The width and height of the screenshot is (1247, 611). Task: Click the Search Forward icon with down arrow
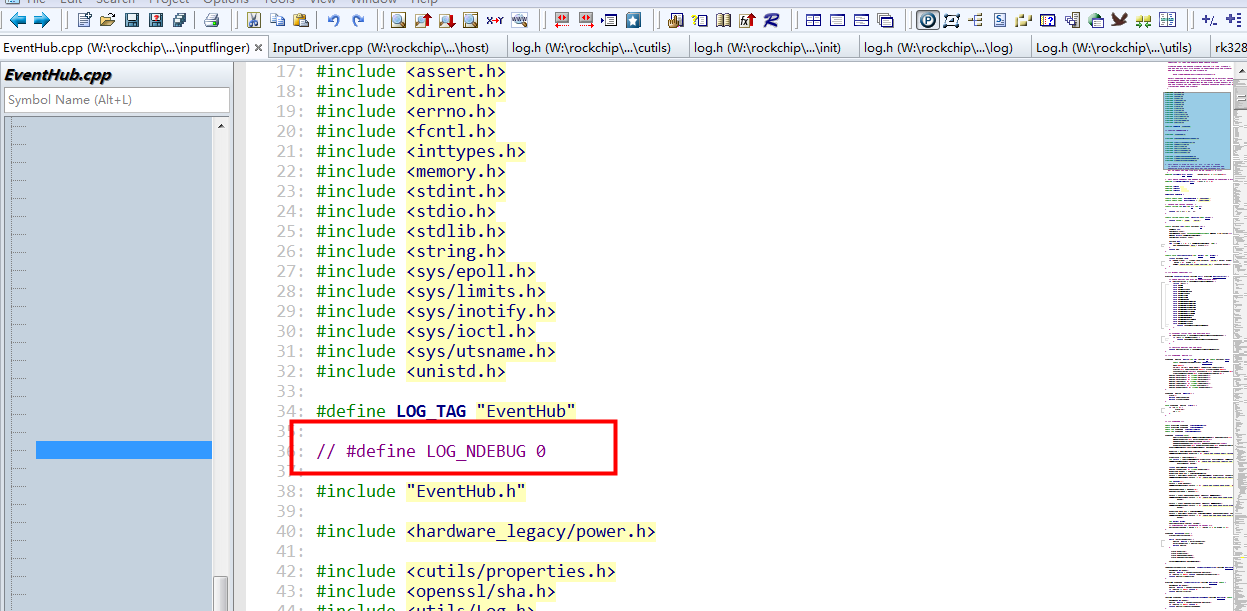click(447, 20)
